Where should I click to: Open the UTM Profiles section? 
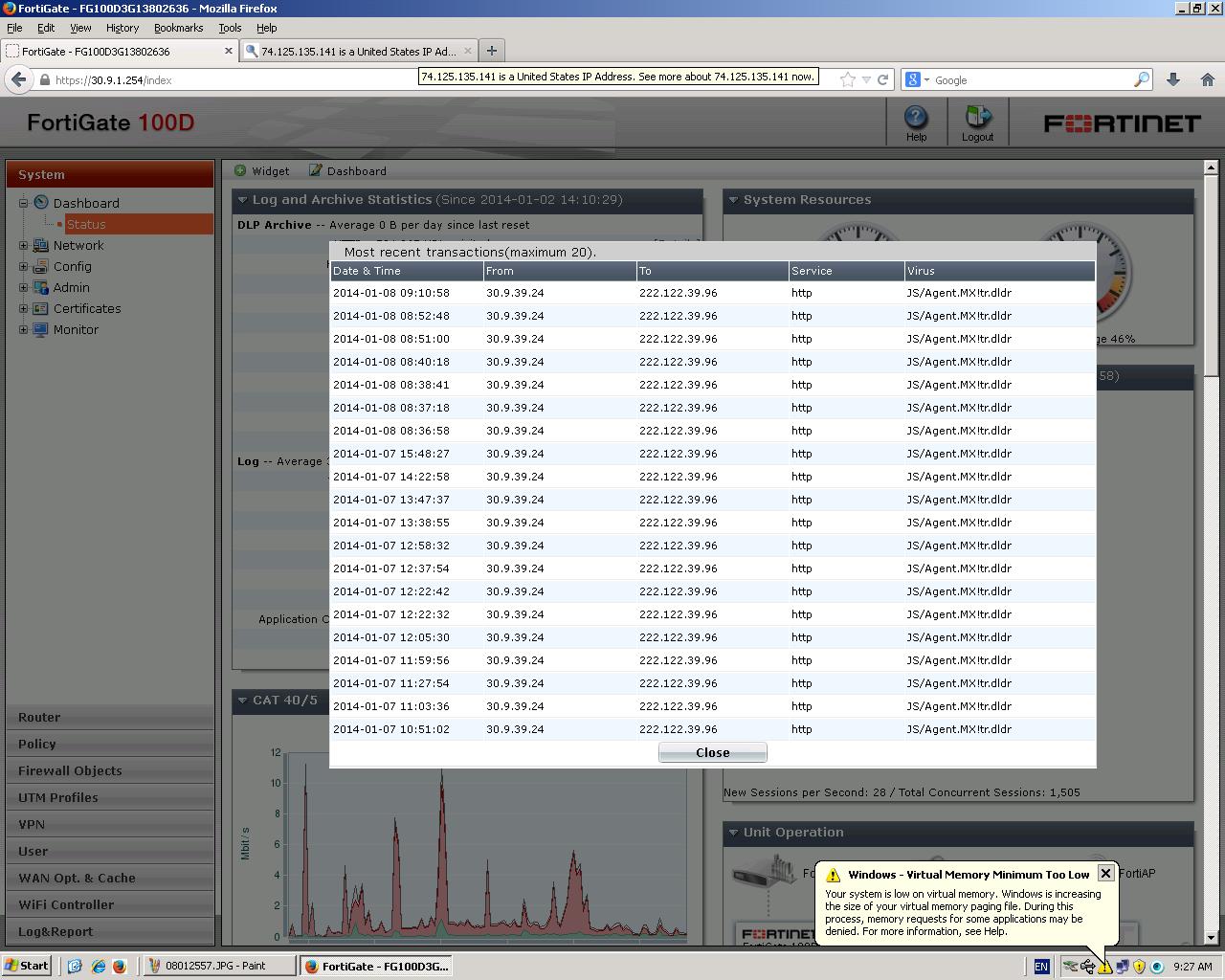pyautogui.click(x=110, y=797)
